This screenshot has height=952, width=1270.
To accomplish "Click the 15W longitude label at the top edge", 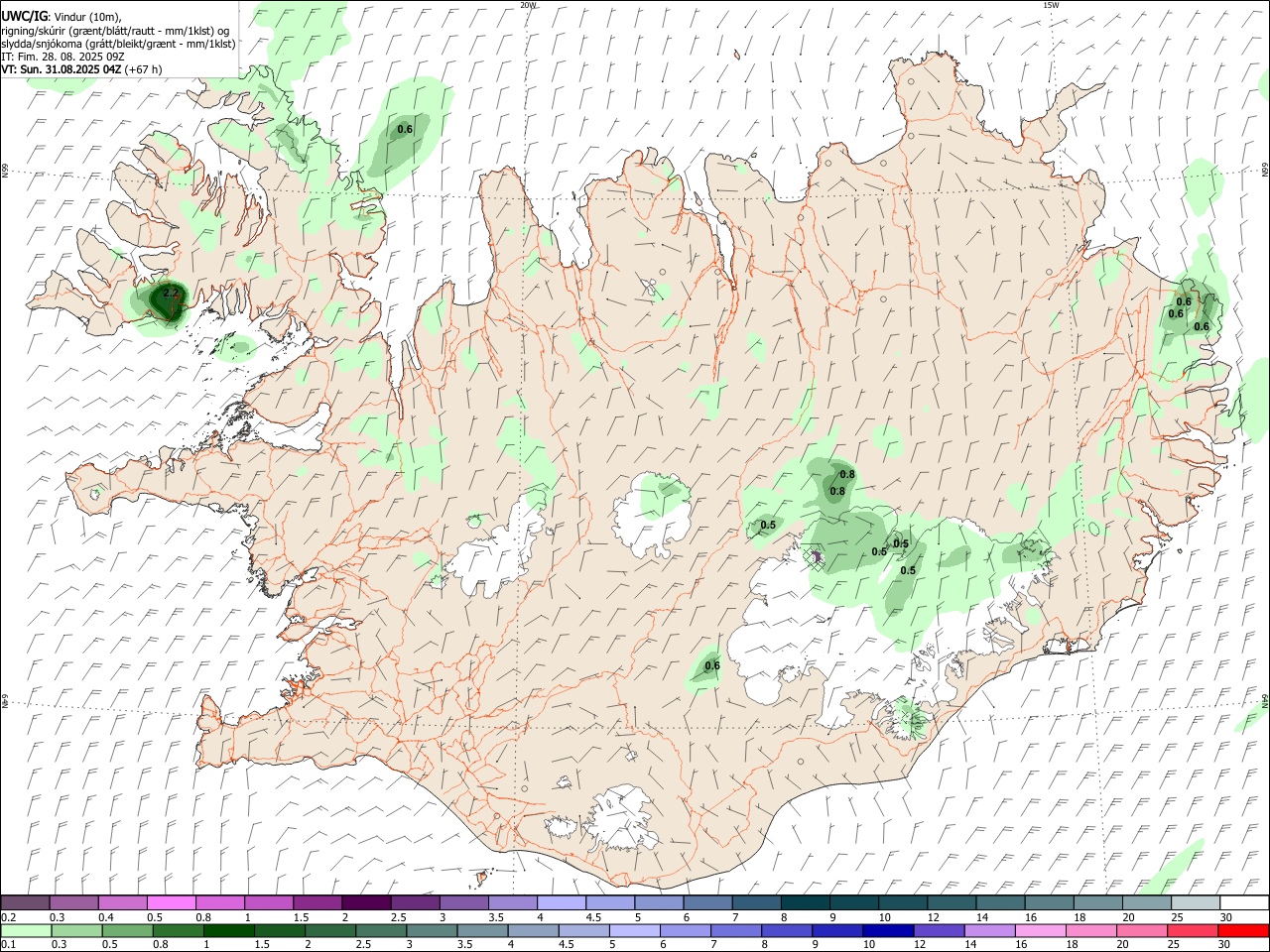I will tap(1052, 5).
